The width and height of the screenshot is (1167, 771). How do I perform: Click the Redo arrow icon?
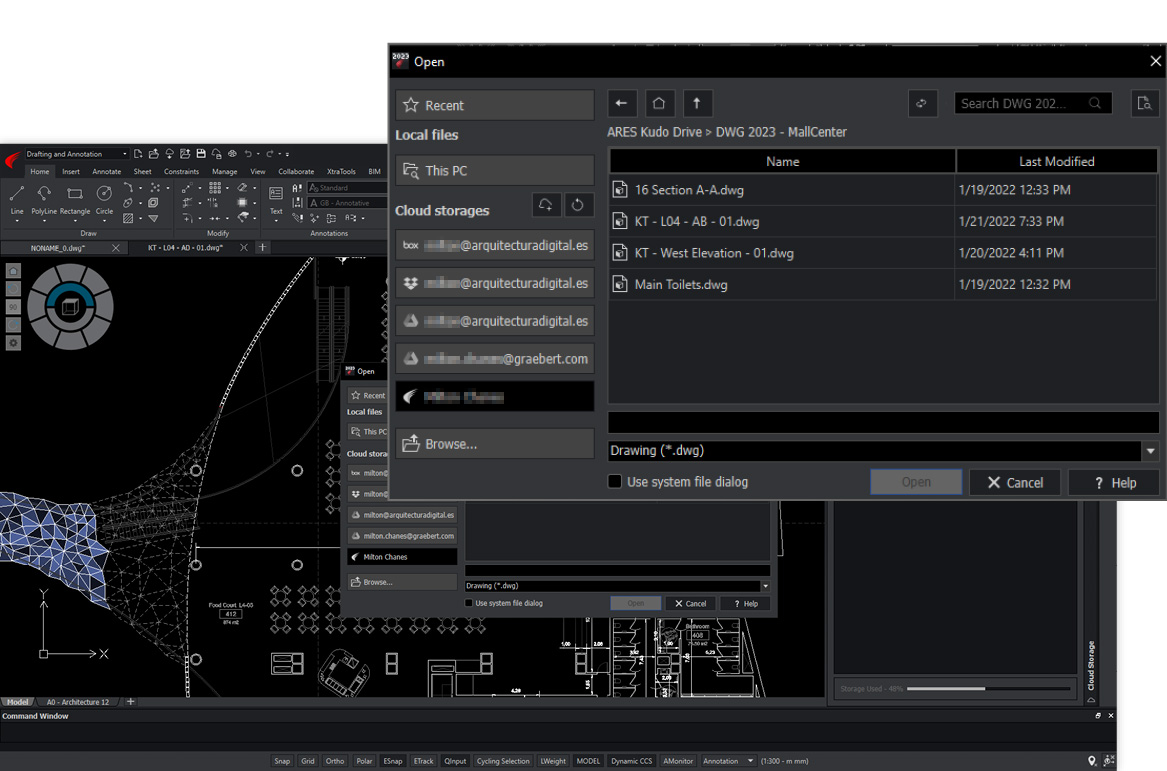[269, 154]
